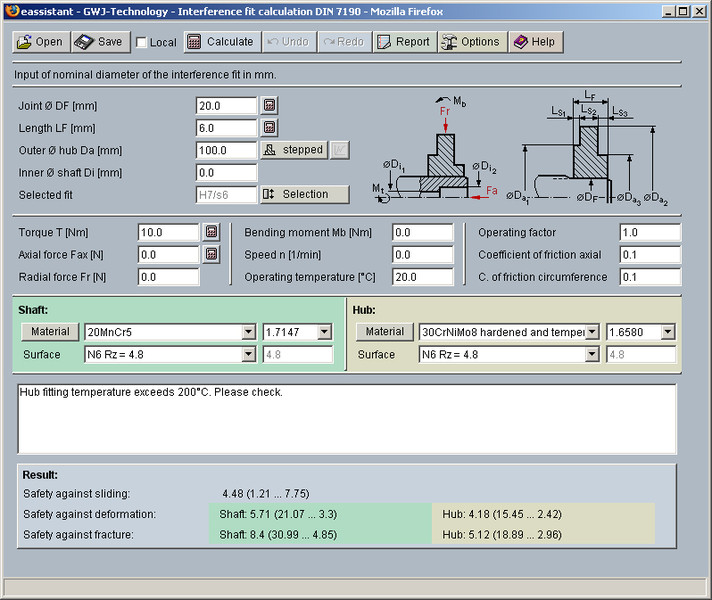The height and width of the screenshot is (600, 712).
Task: Click the Outer Ø hub Da field
Action: (227, 150)
